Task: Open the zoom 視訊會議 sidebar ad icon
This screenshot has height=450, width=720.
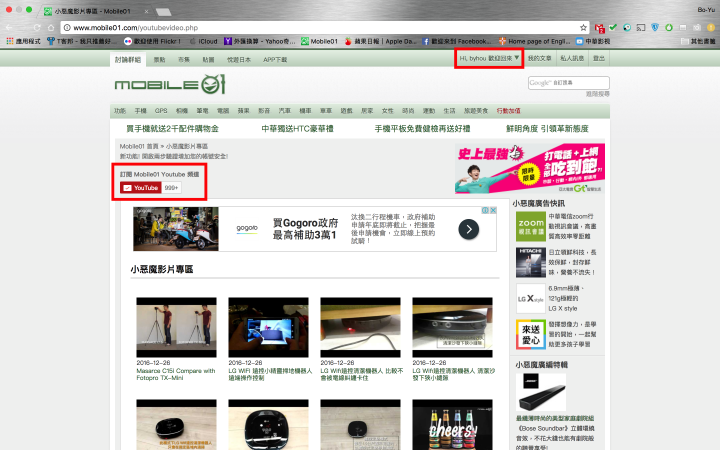Action: tap(531, 226)
